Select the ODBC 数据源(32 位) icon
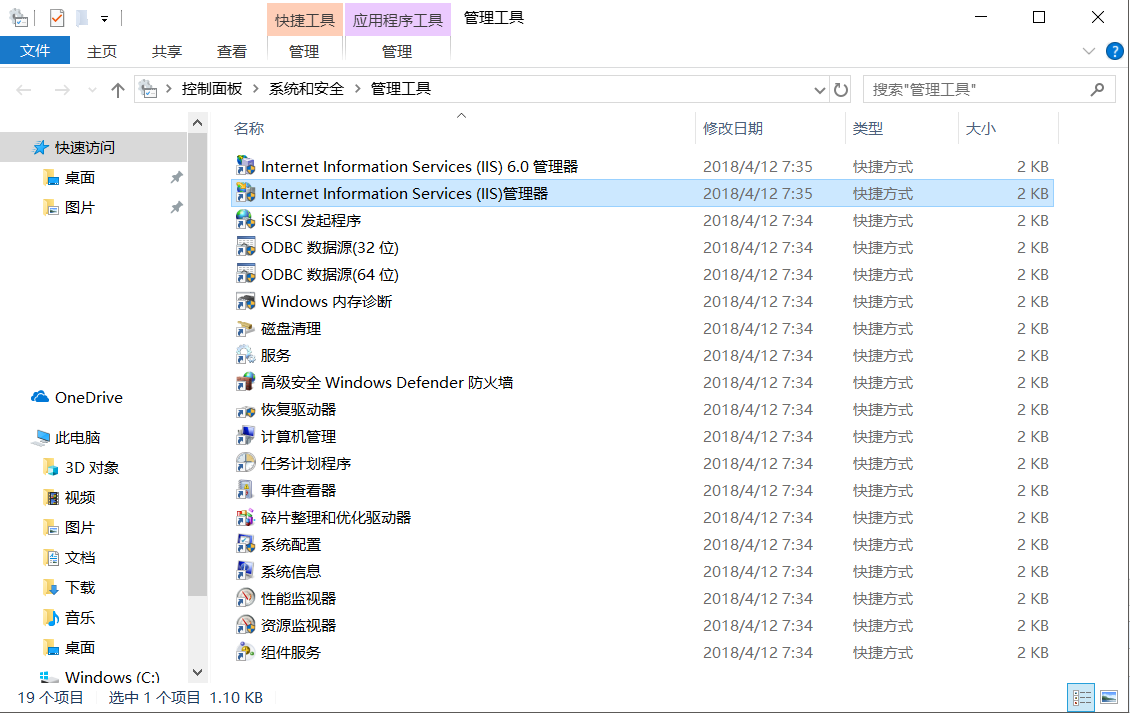The image size is (1130, 713). tap(246, 247)
